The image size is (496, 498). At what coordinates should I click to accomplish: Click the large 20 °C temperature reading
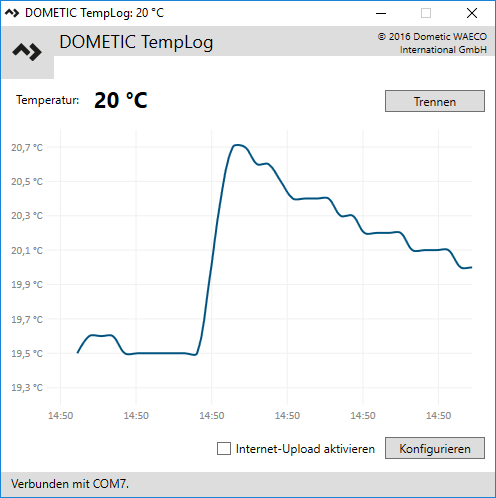point(121,100)
